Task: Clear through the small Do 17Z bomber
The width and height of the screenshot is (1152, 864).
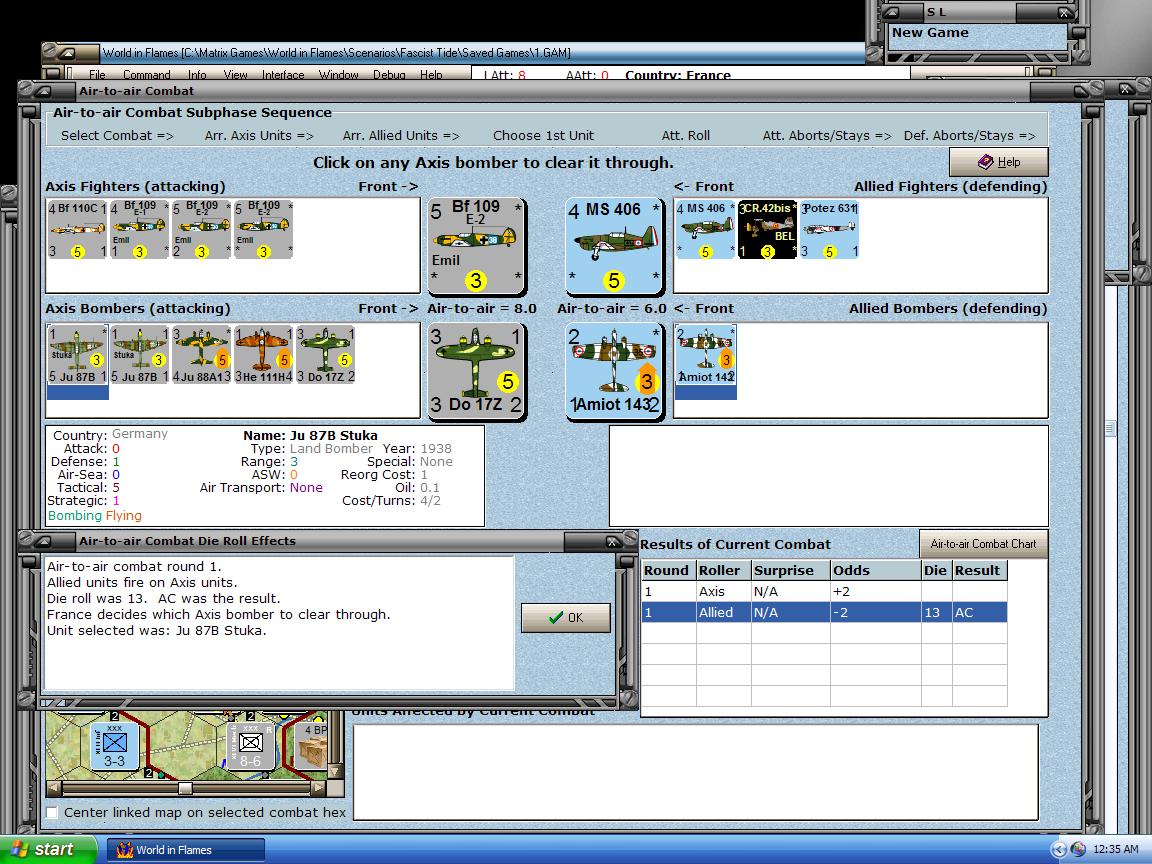Action: click(325, 356)
